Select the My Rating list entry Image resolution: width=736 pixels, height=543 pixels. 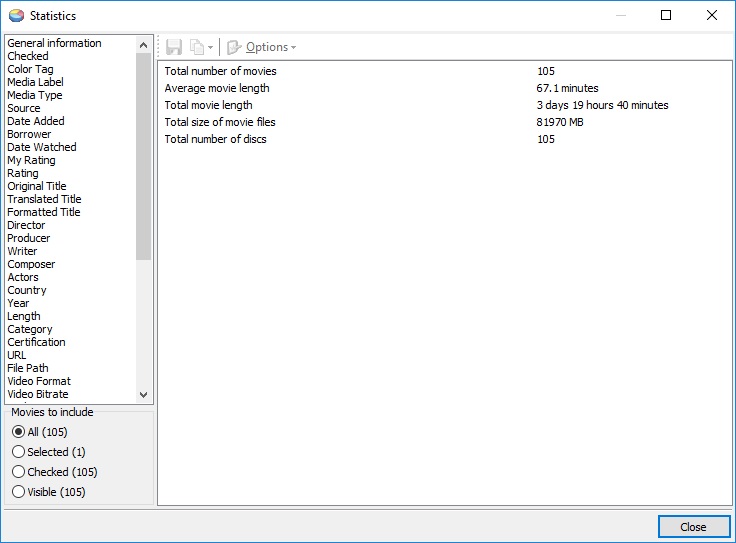pyautogui.click(x=31, y=160)
